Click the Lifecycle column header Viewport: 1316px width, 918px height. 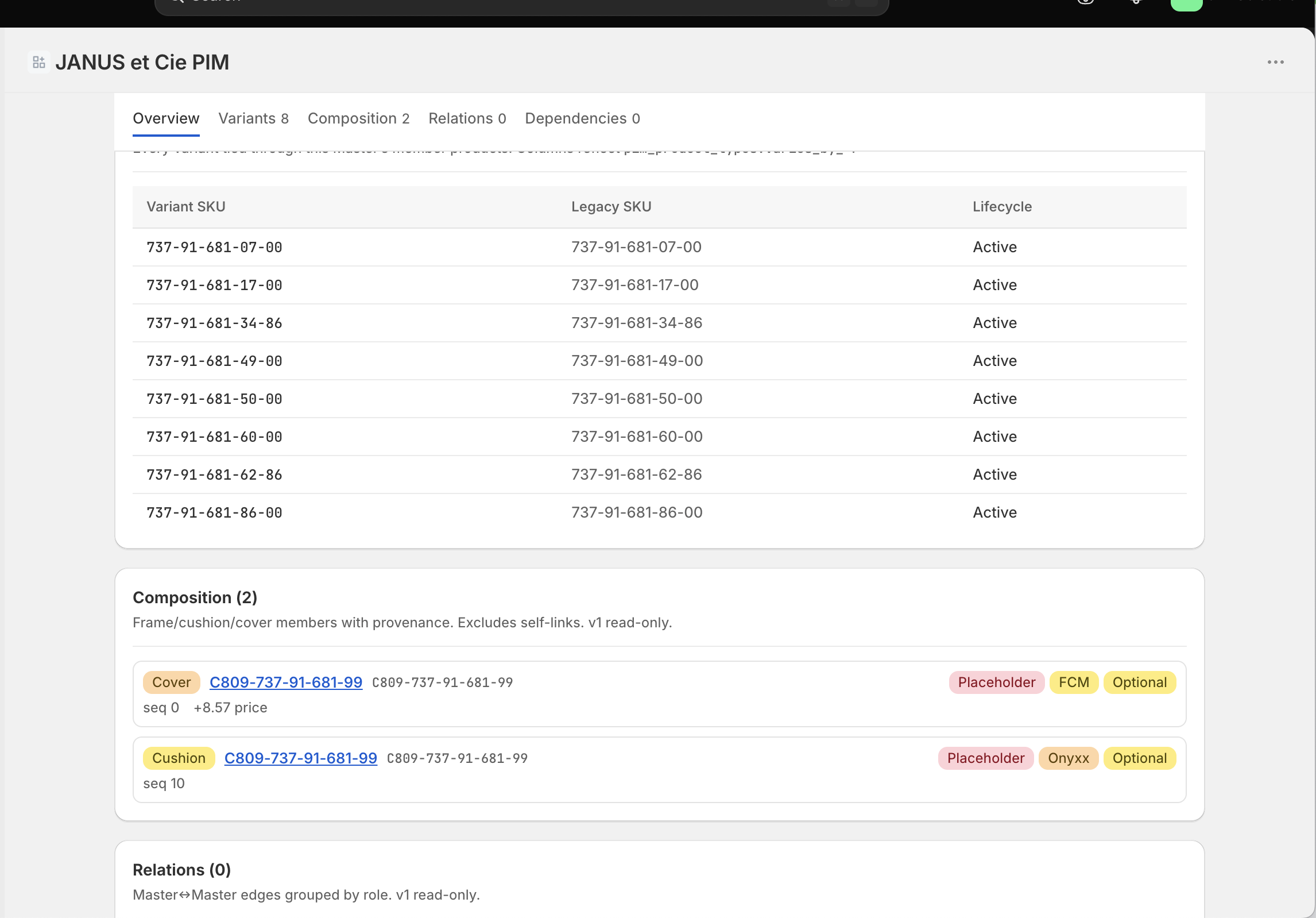(x=1002, y=207)
